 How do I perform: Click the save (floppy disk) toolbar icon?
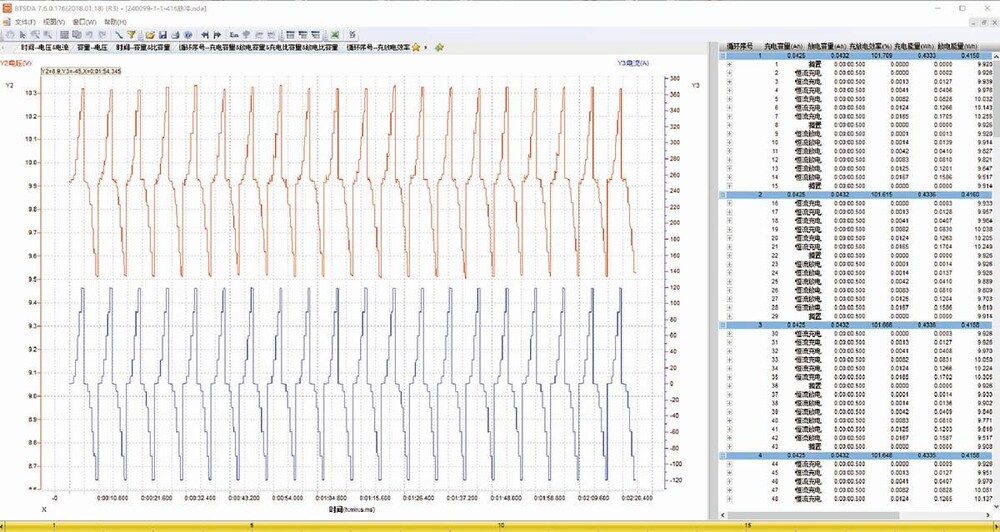point(162,34)
